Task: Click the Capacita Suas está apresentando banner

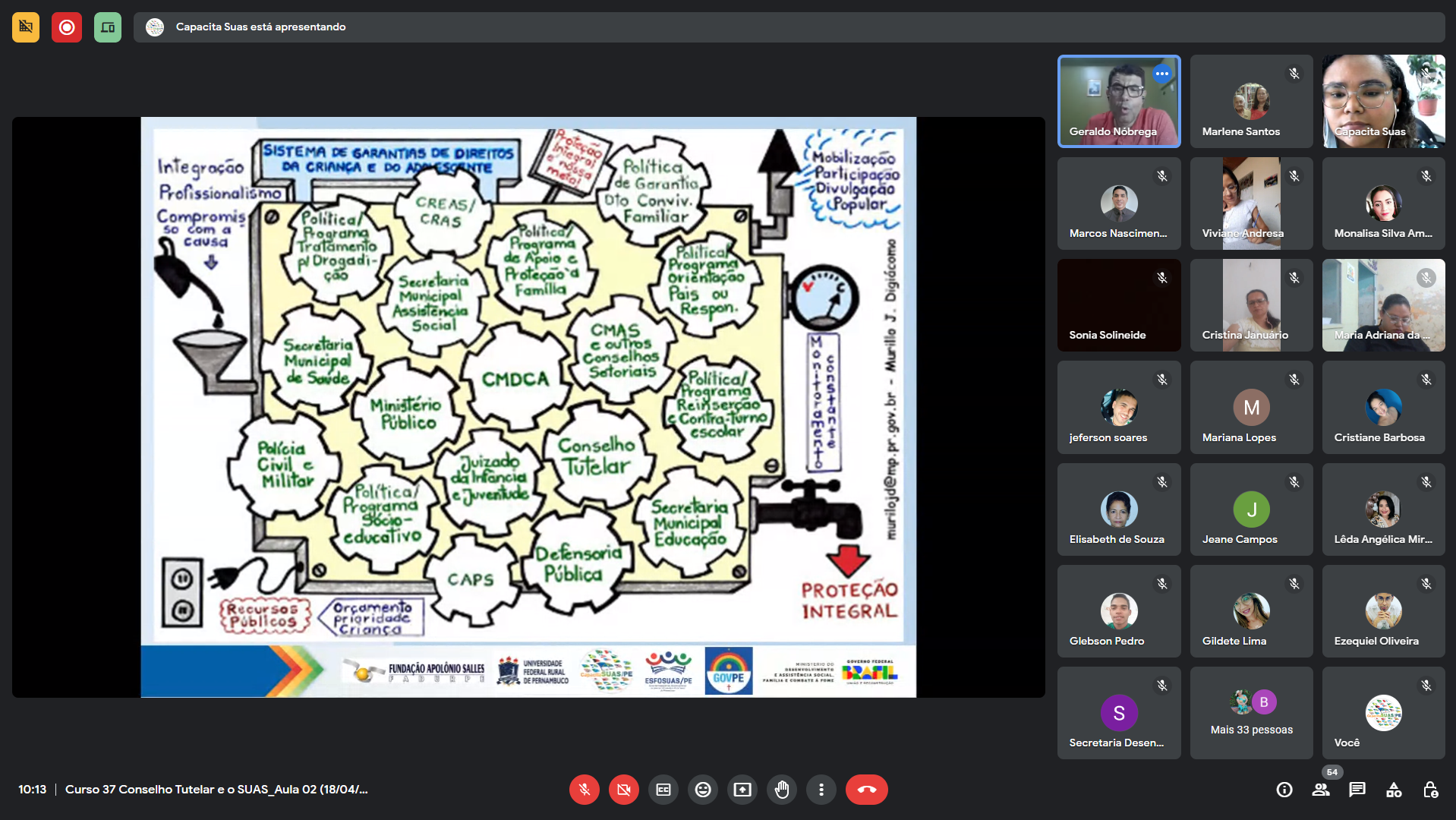Action: (x=260, y=27)
